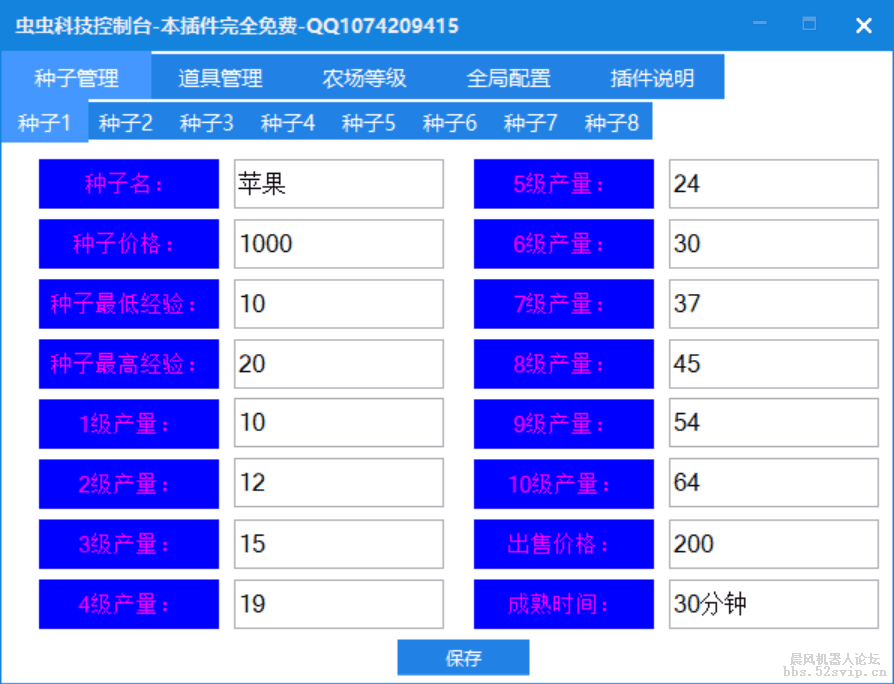The height and width of the screenshot is (684, 894).
Task: Click the 出售价格 field showing 200
Action: [773, 544]
